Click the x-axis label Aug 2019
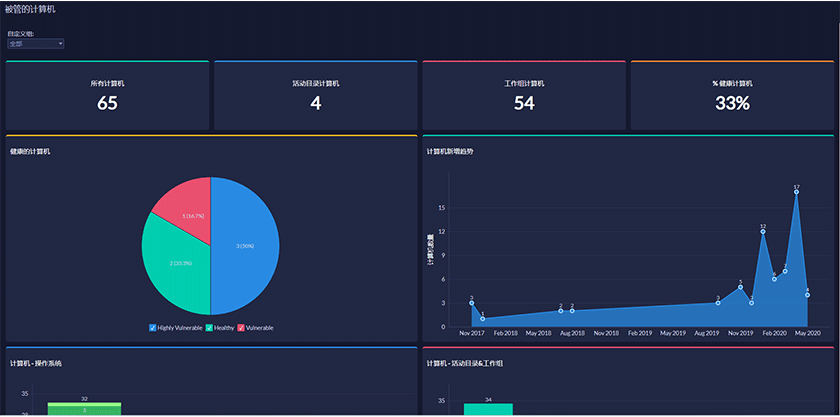840x417 pixels. (x=706, y=333)
